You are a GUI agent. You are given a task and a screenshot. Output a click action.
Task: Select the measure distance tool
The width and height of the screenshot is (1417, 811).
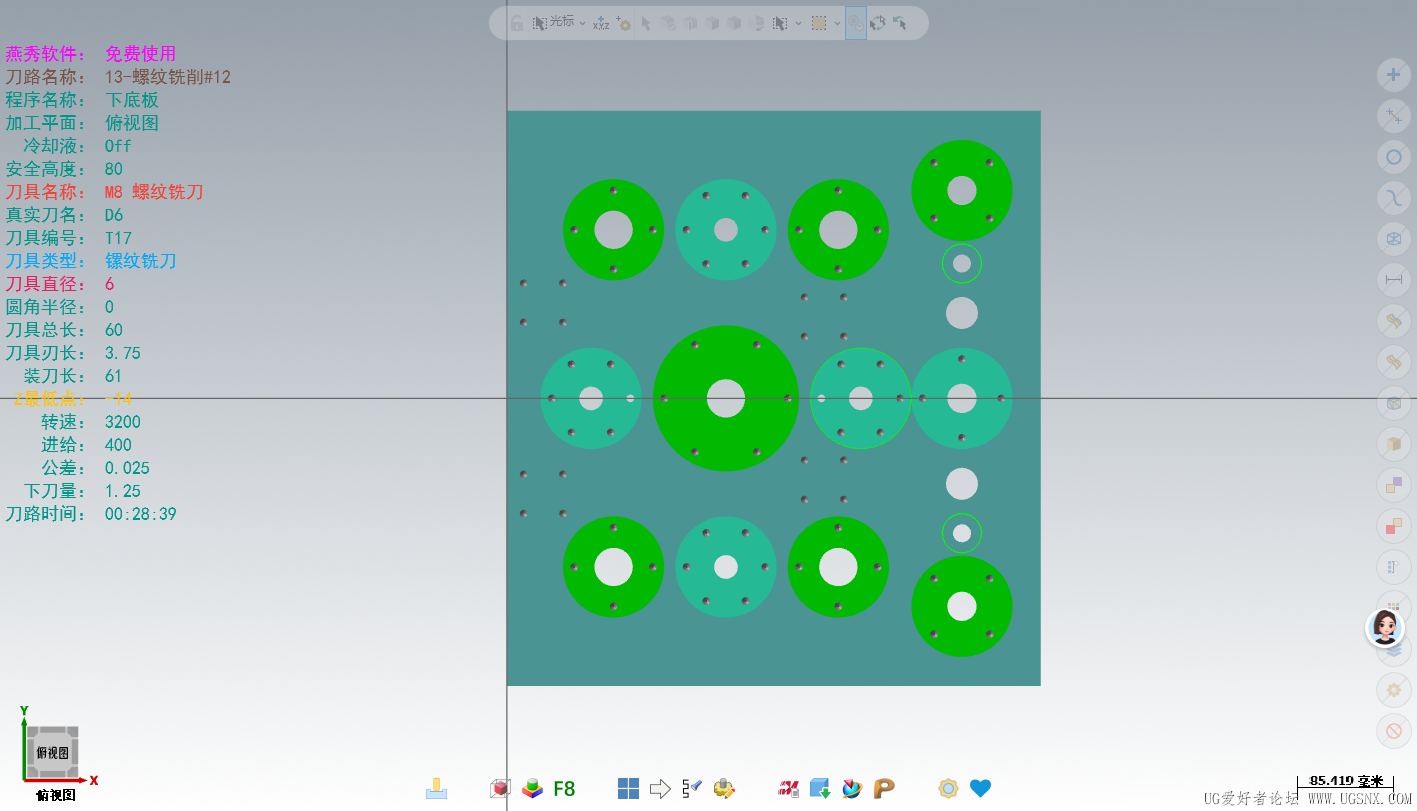tap(1393, 280)
